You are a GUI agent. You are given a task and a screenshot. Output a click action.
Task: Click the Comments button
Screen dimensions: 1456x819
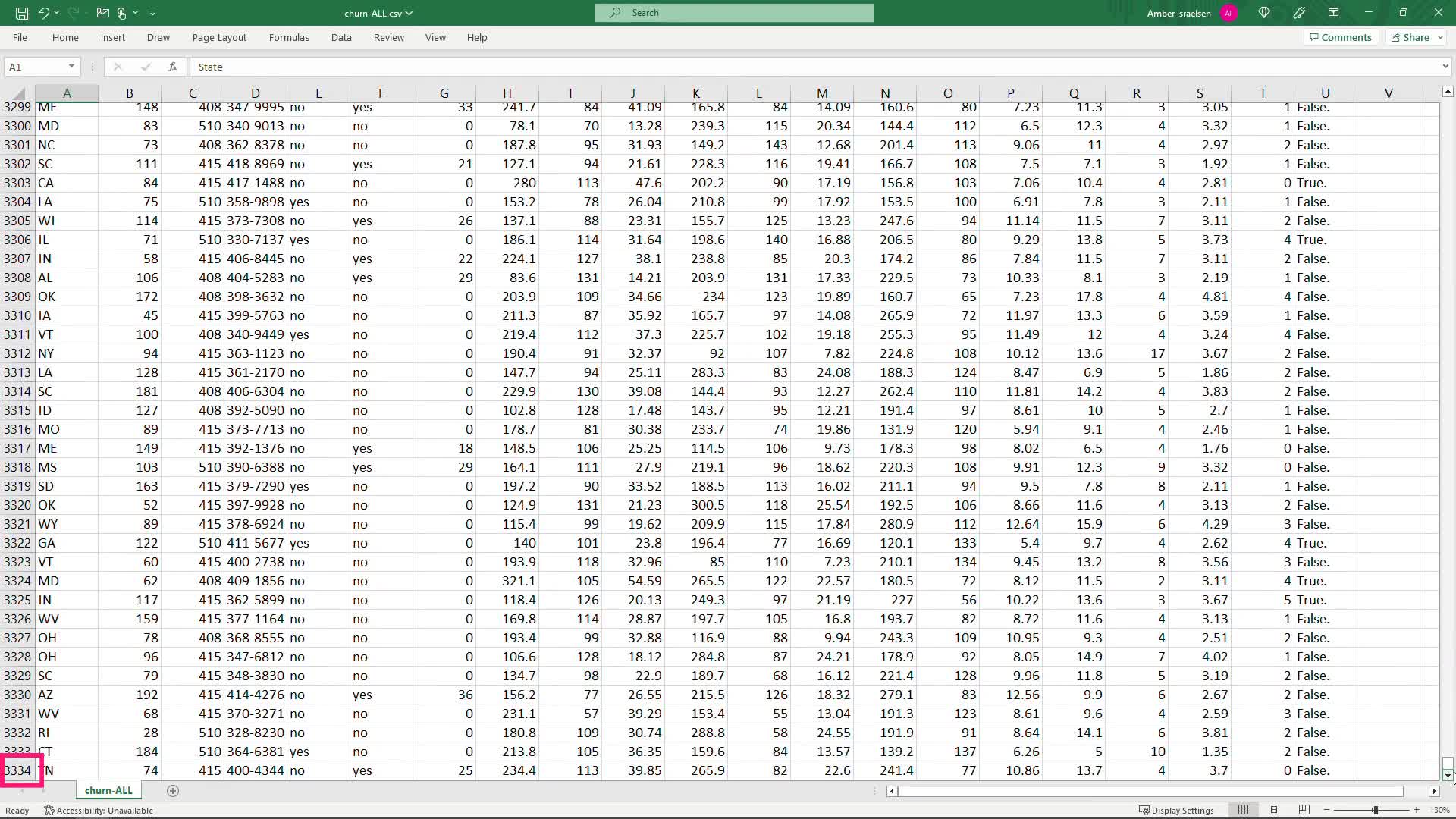coord(1340,37)
